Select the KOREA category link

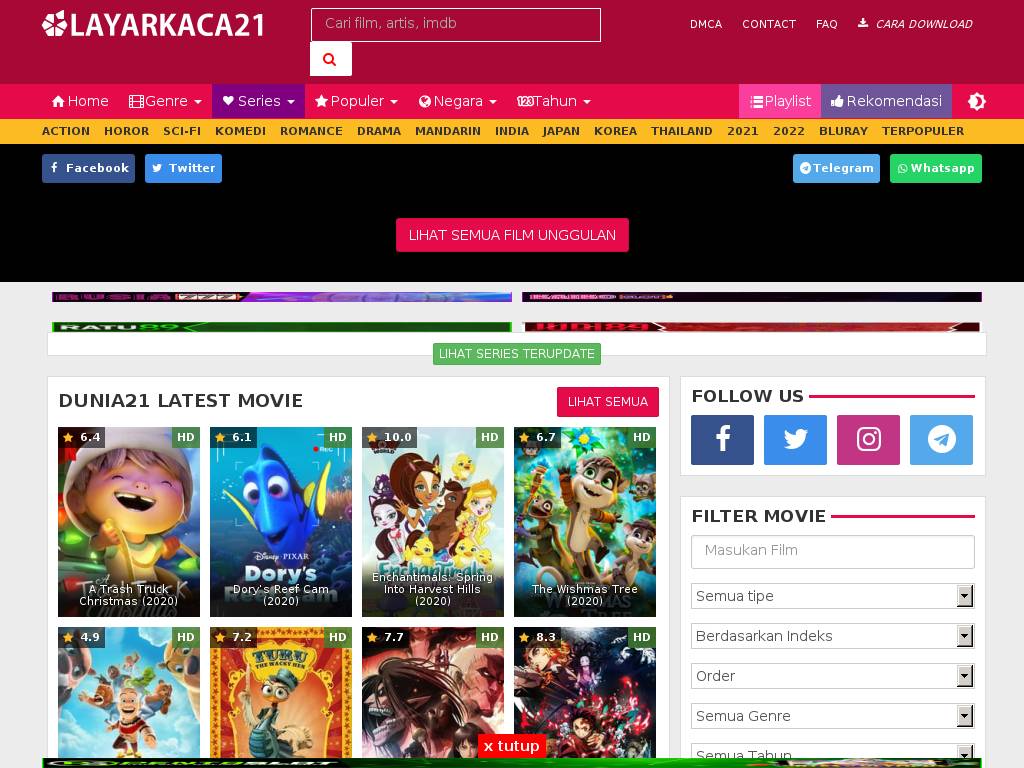pos(615,131)
